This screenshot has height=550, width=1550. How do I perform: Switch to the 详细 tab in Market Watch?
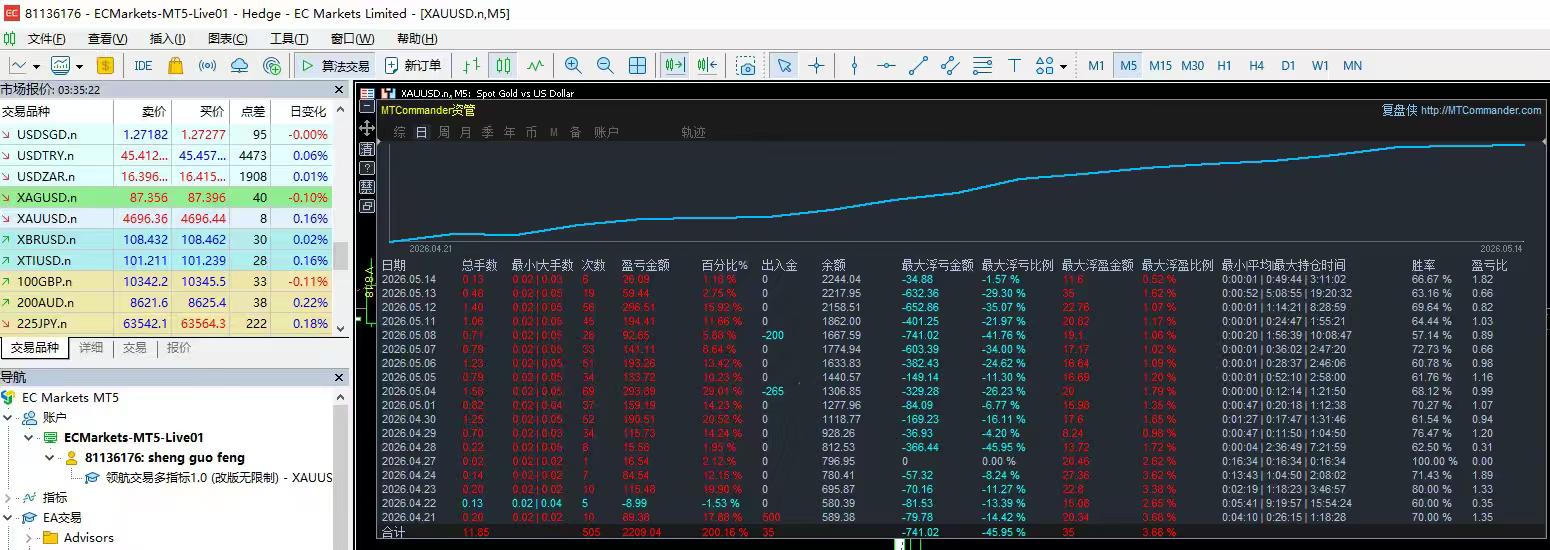click(91, 348)
